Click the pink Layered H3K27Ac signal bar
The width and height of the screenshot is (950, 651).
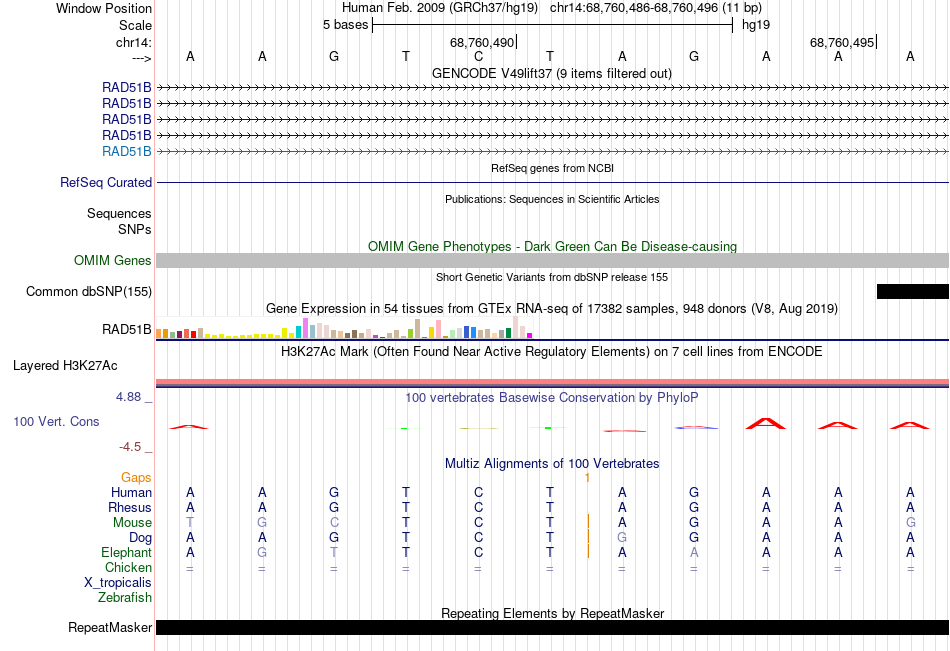click(552, 382)
